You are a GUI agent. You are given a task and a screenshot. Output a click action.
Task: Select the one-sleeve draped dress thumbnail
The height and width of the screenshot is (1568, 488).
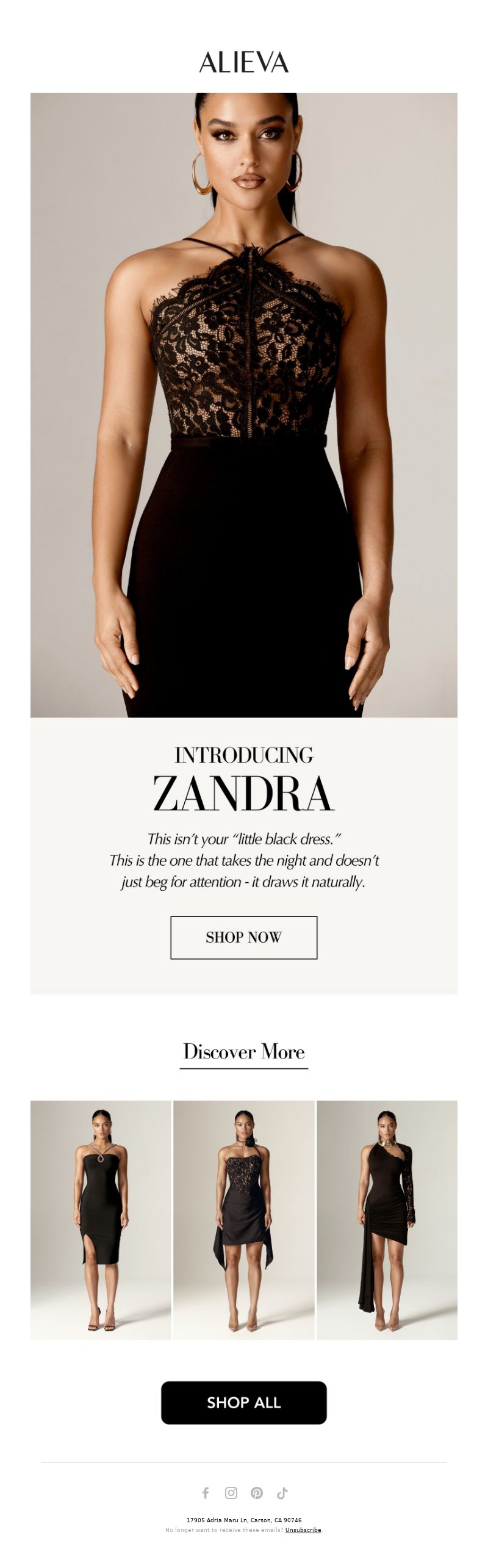point(387,1220)
